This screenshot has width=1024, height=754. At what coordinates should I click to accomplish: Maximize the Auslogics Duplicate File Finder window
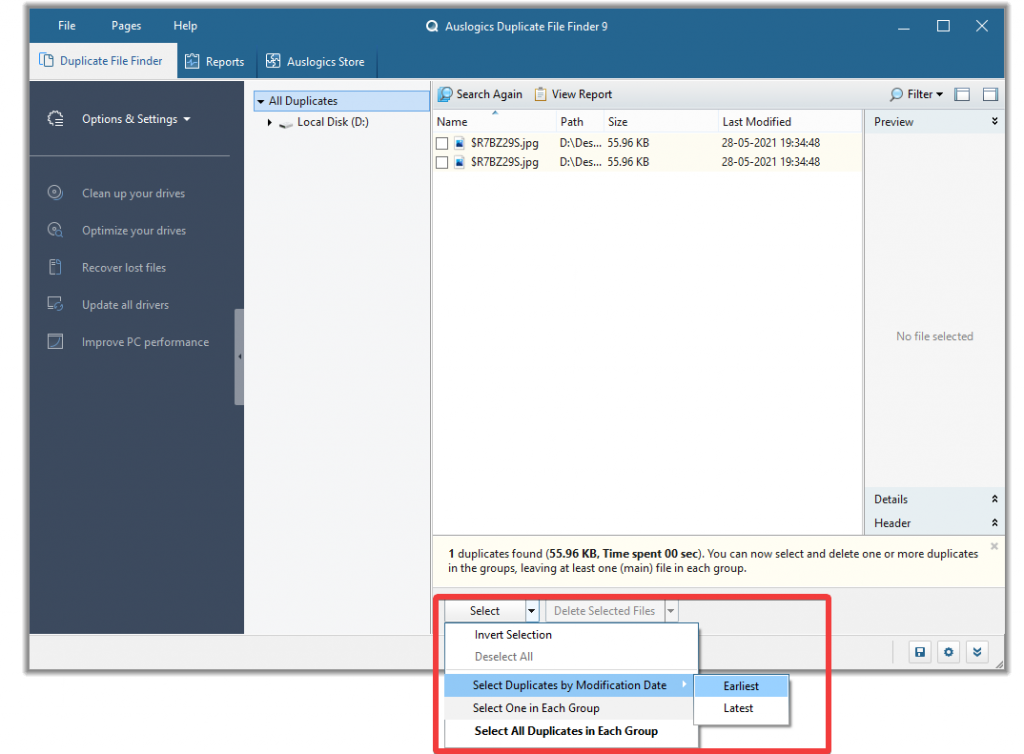pyautogui.click(x=943, y=26)
